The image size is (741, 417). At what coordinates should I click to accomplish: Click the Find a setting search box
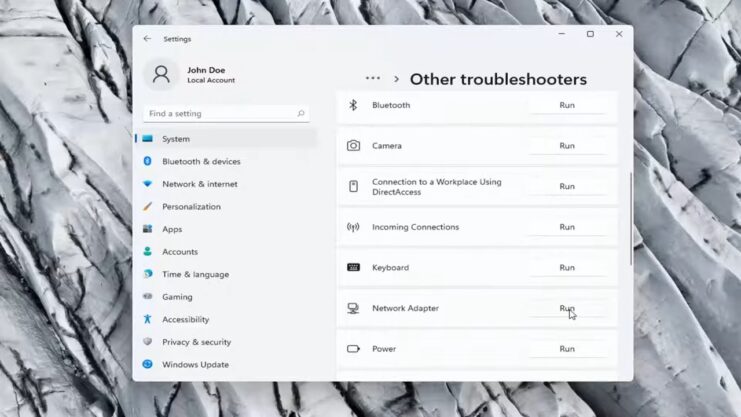point(226,113)
